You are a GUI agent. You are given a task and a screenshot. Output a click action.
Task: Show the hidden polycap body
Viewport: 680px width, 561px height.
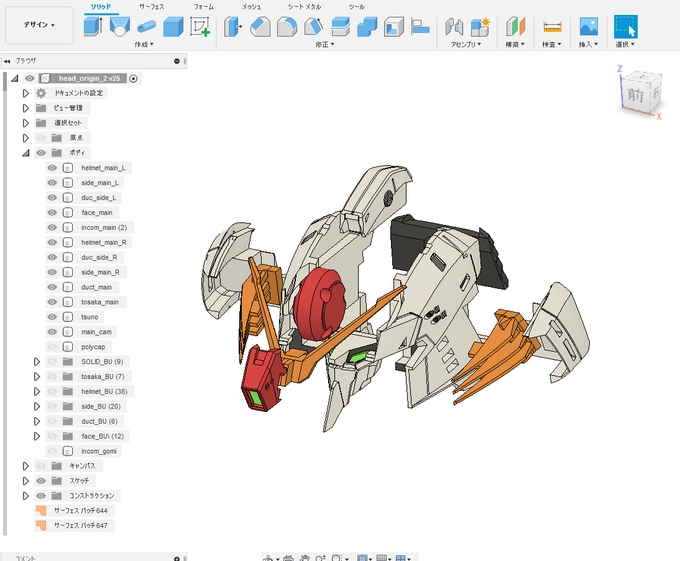point(52,347)
